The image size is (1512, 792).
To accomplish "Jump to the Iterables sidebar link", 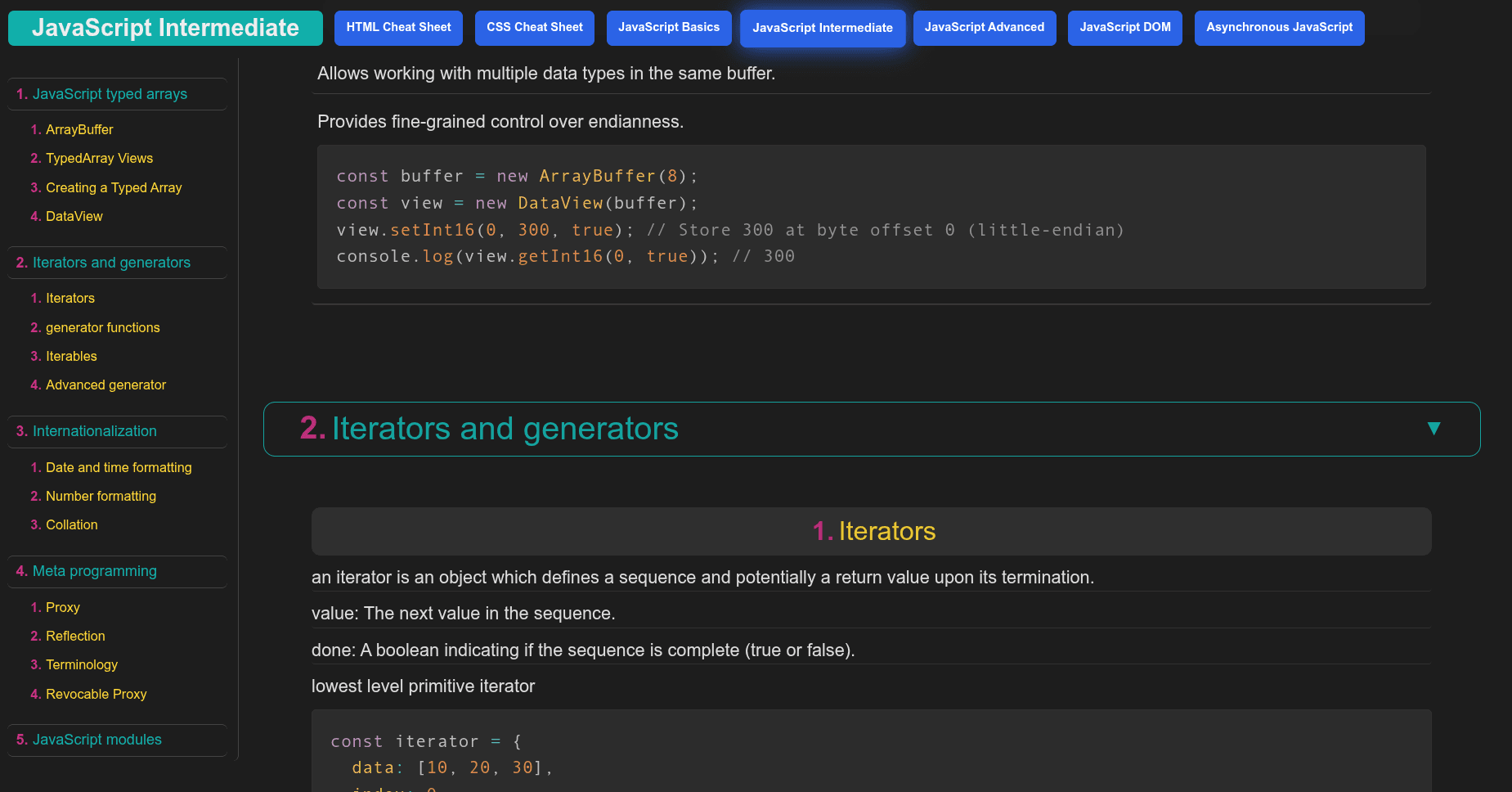I will (71, 356).
